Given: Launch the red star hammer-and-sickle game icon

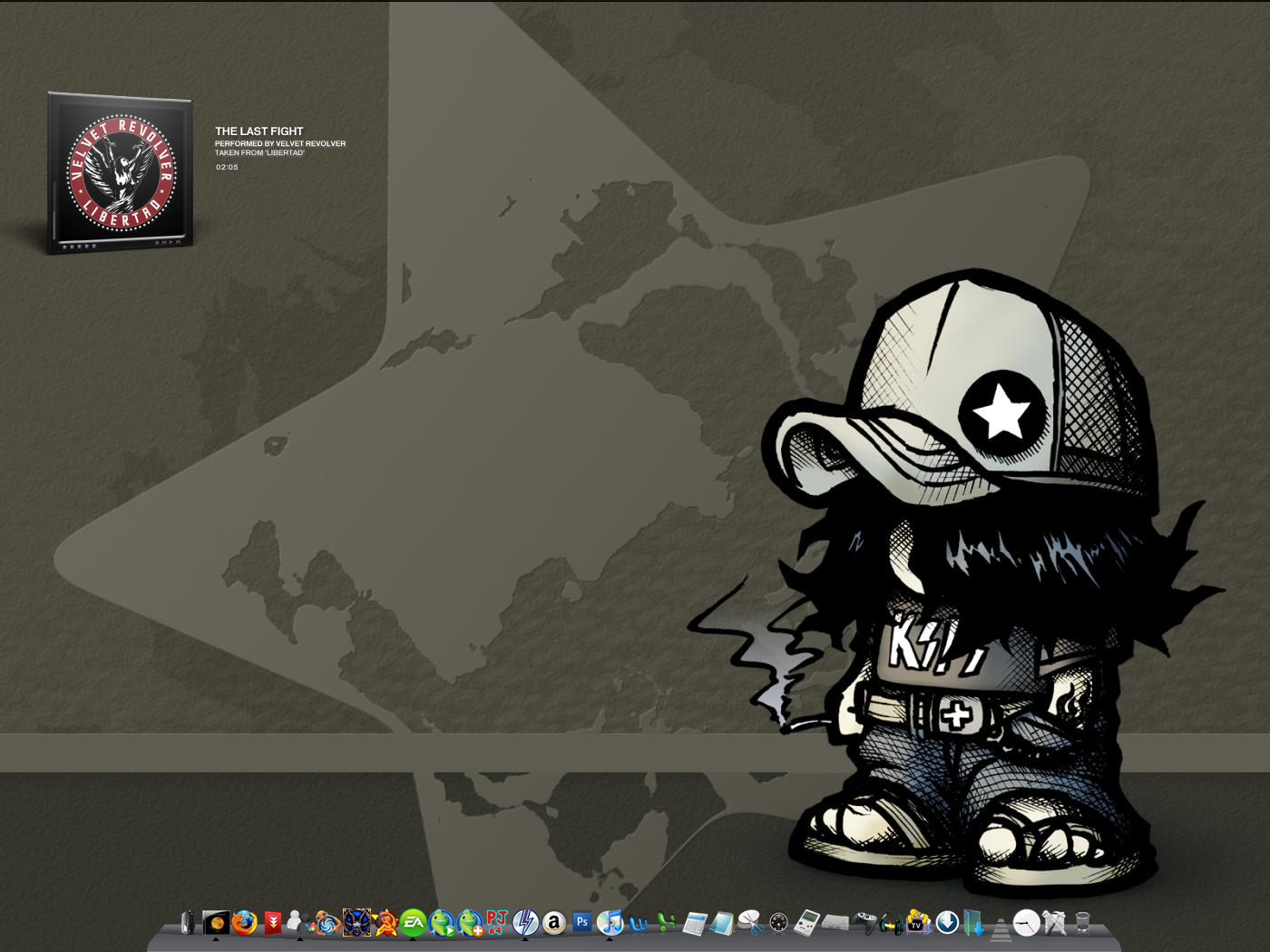Looking at the screenshot, I should coord(386,923).
